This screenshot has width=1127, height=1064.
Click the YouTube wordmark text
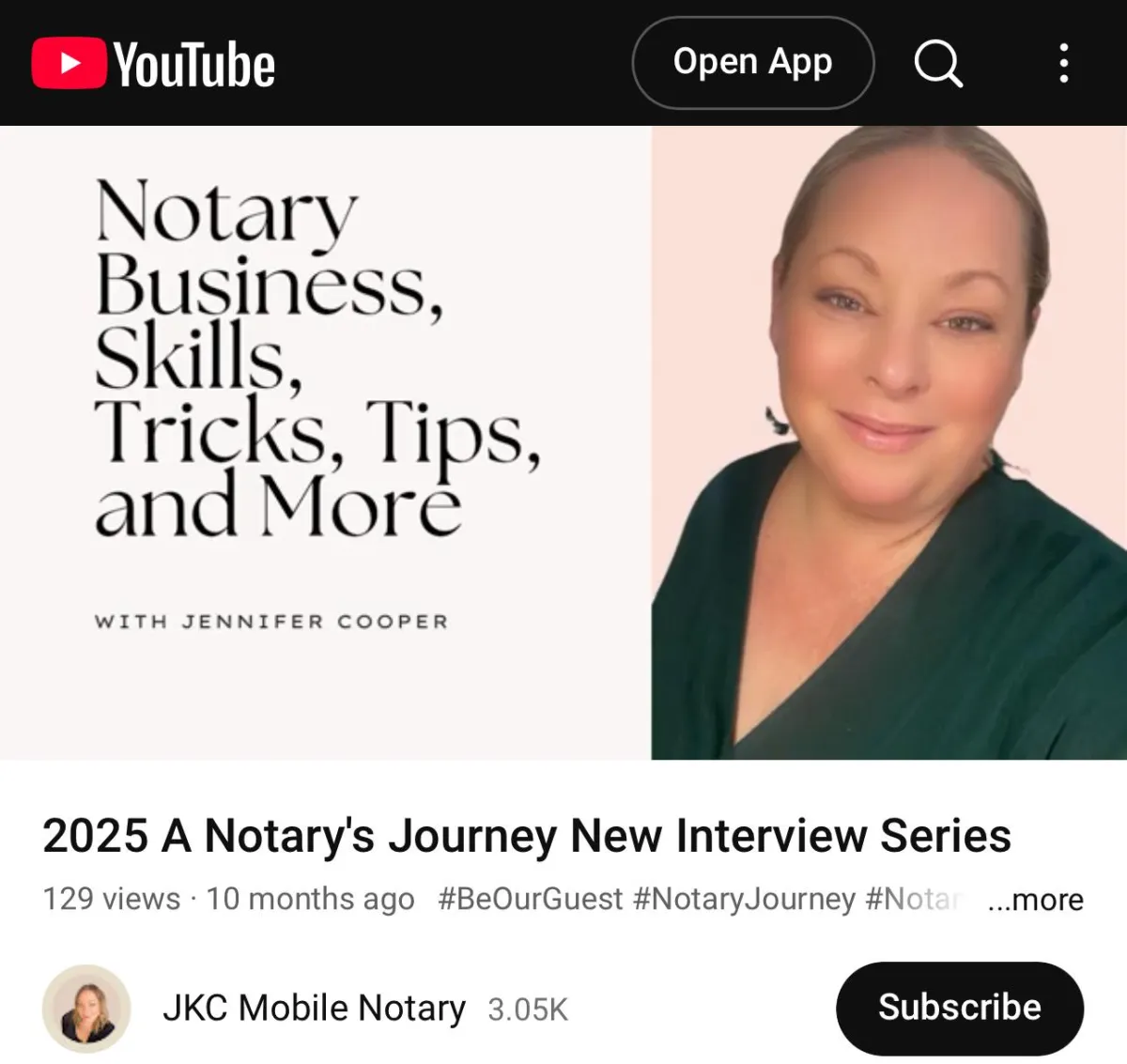click(194, 65)
